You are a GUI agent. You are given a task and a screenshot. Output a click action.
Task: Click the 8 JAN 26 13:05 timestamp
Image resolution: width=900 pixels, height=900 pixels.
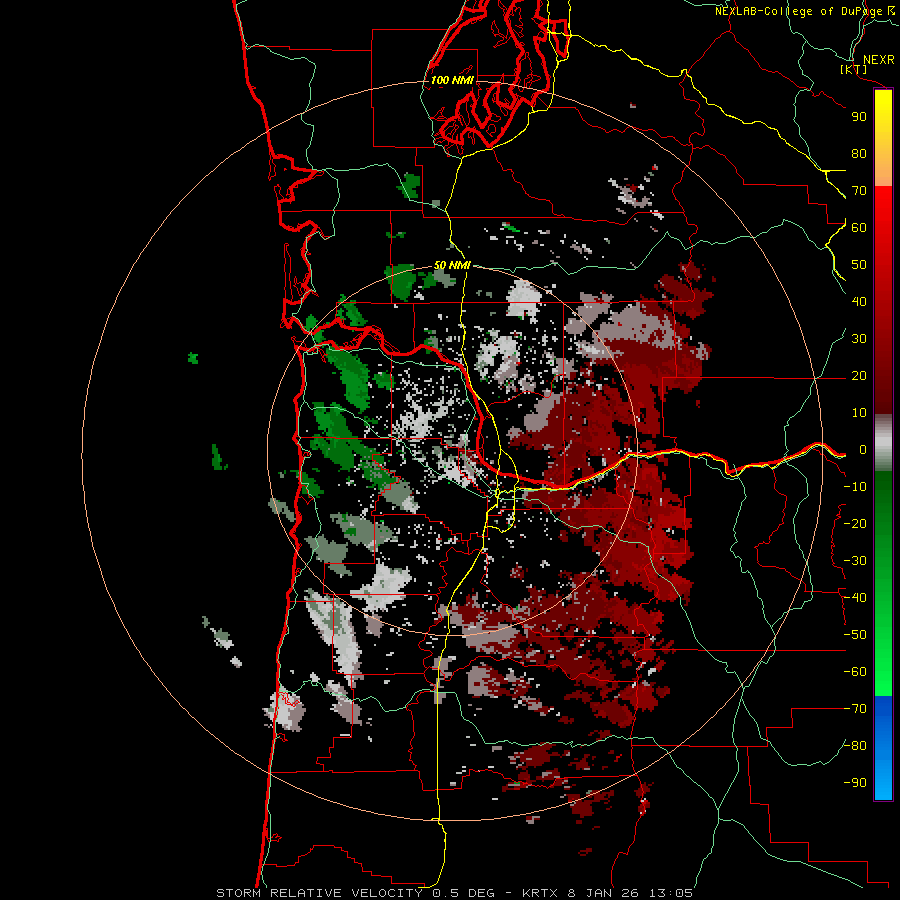(x=630, y=893)
